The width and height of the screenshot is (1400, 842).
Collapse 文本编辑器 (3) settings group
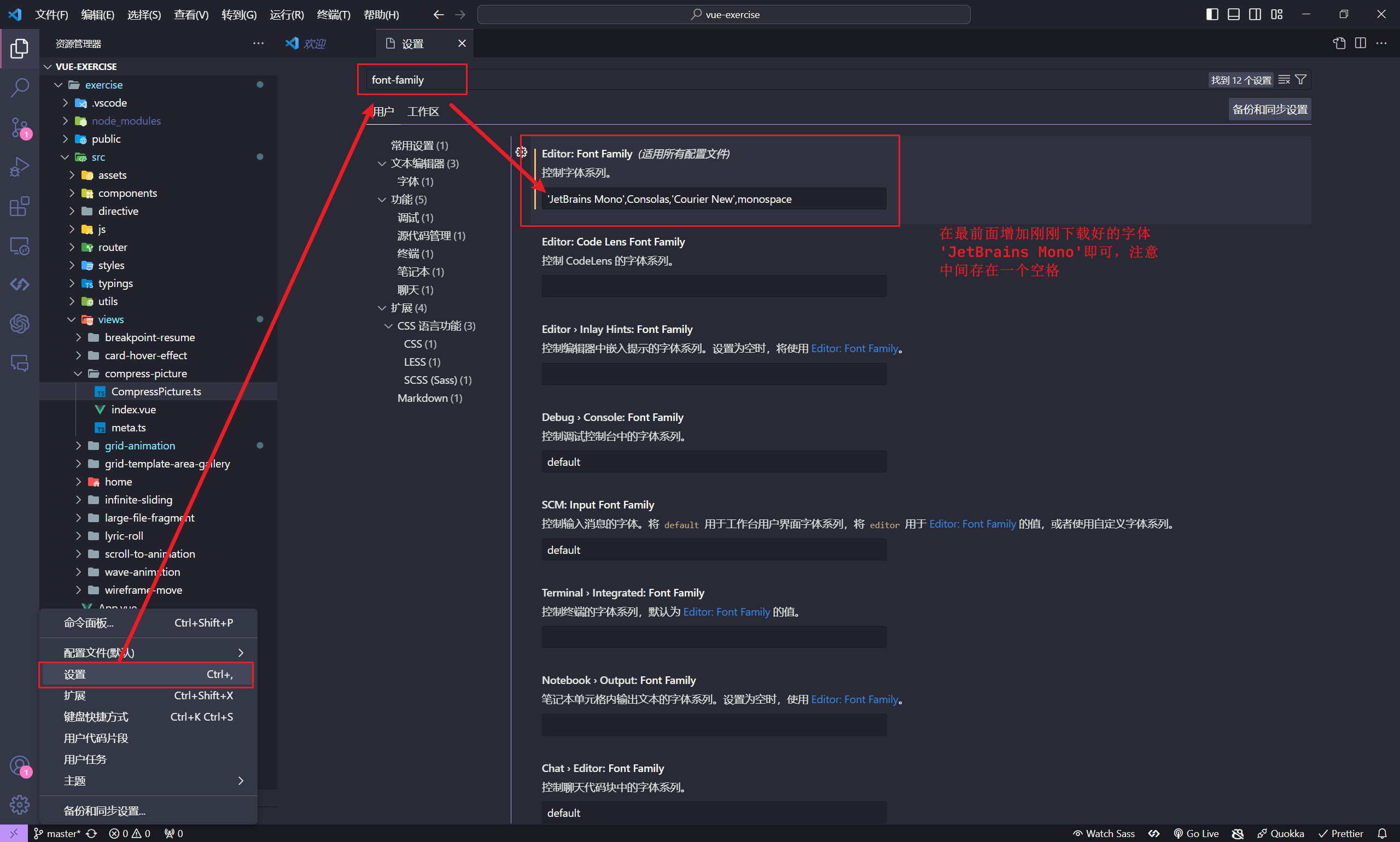tap(382, 163)
